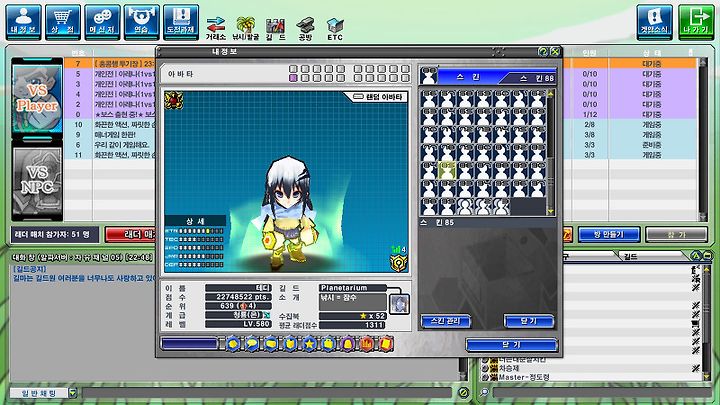720x405 pixels.
Task: Switch to the 스킨 88 tab
Action: [533, 78]
